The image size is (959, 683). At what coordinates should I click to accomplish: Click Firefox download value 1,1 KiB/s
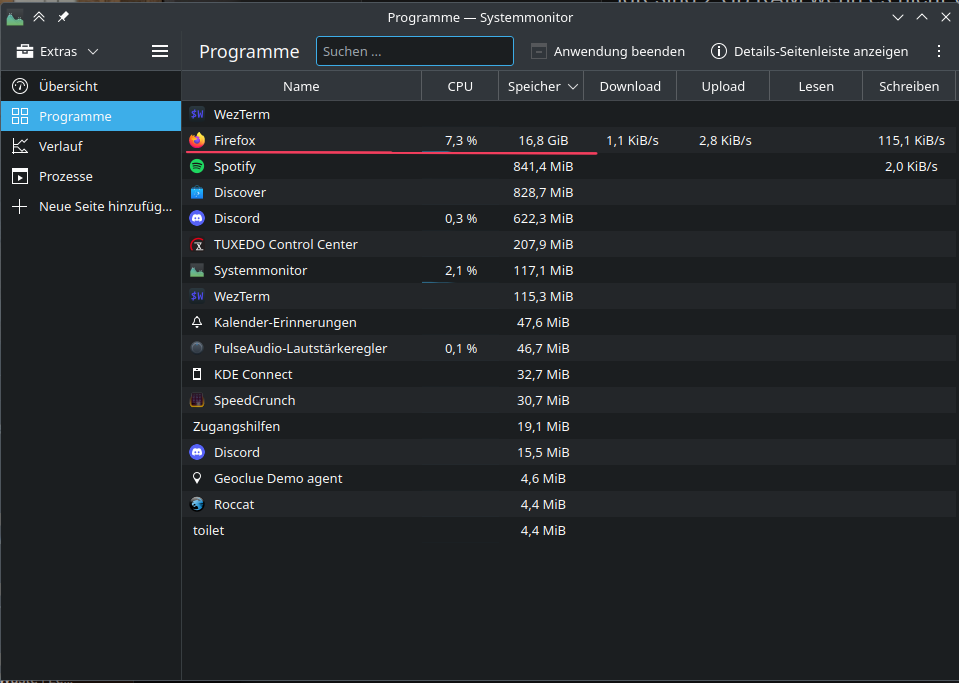click(x=632, y=140)
